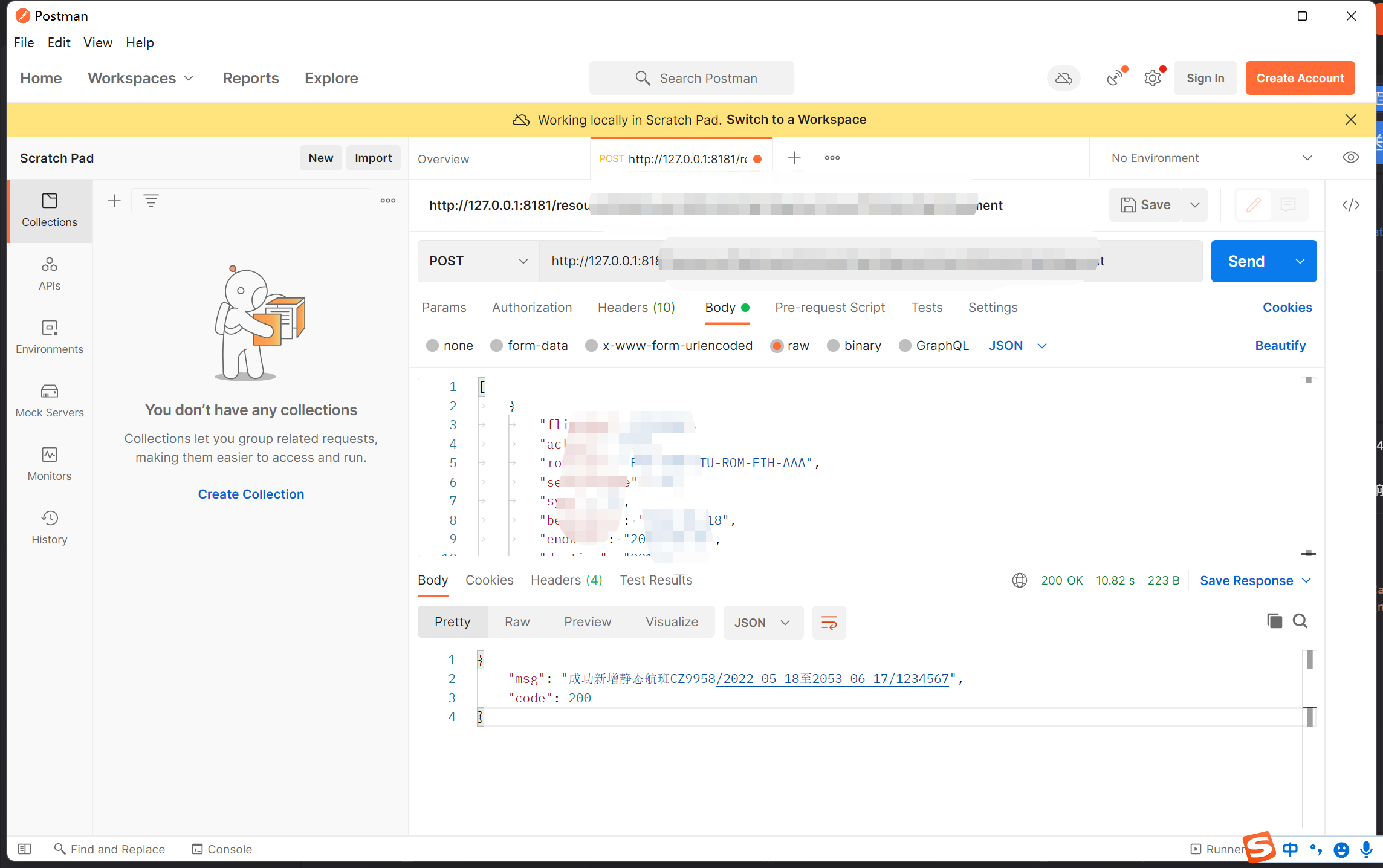The image size is (1383, 868).
Task: Click the environment quick look eye icon
Action: [x=1350, y=158]
